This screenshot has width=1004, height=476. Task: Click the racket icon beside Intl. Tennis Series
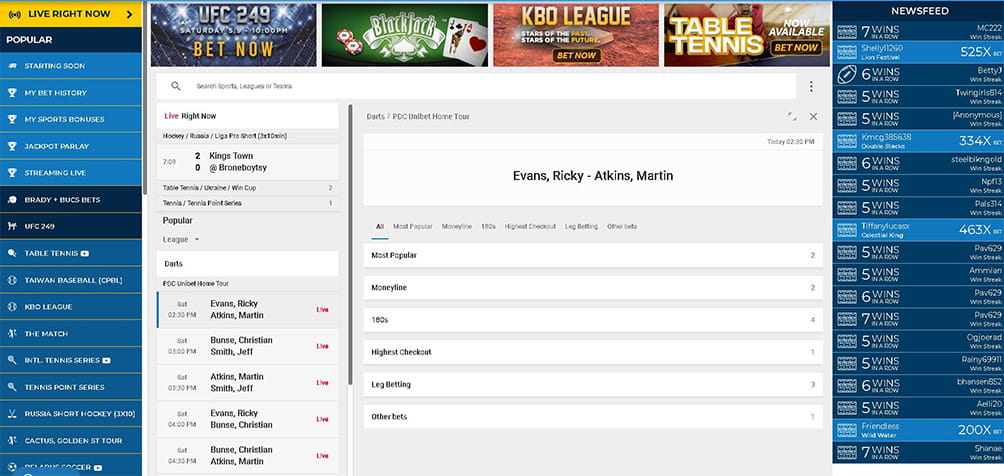12,360
